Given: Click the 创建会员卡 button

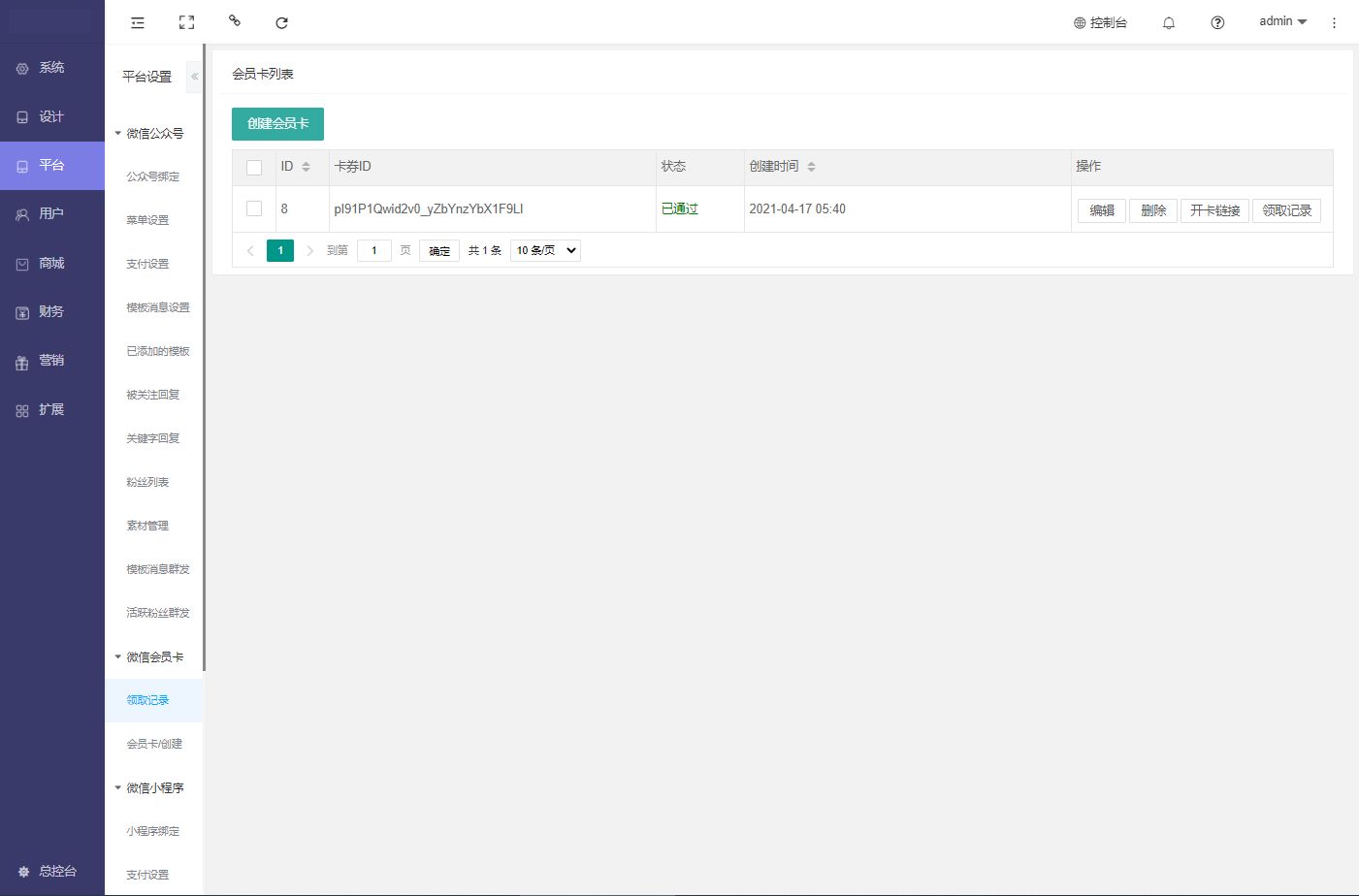Looking at the screenshot, I should pos(277,124).
